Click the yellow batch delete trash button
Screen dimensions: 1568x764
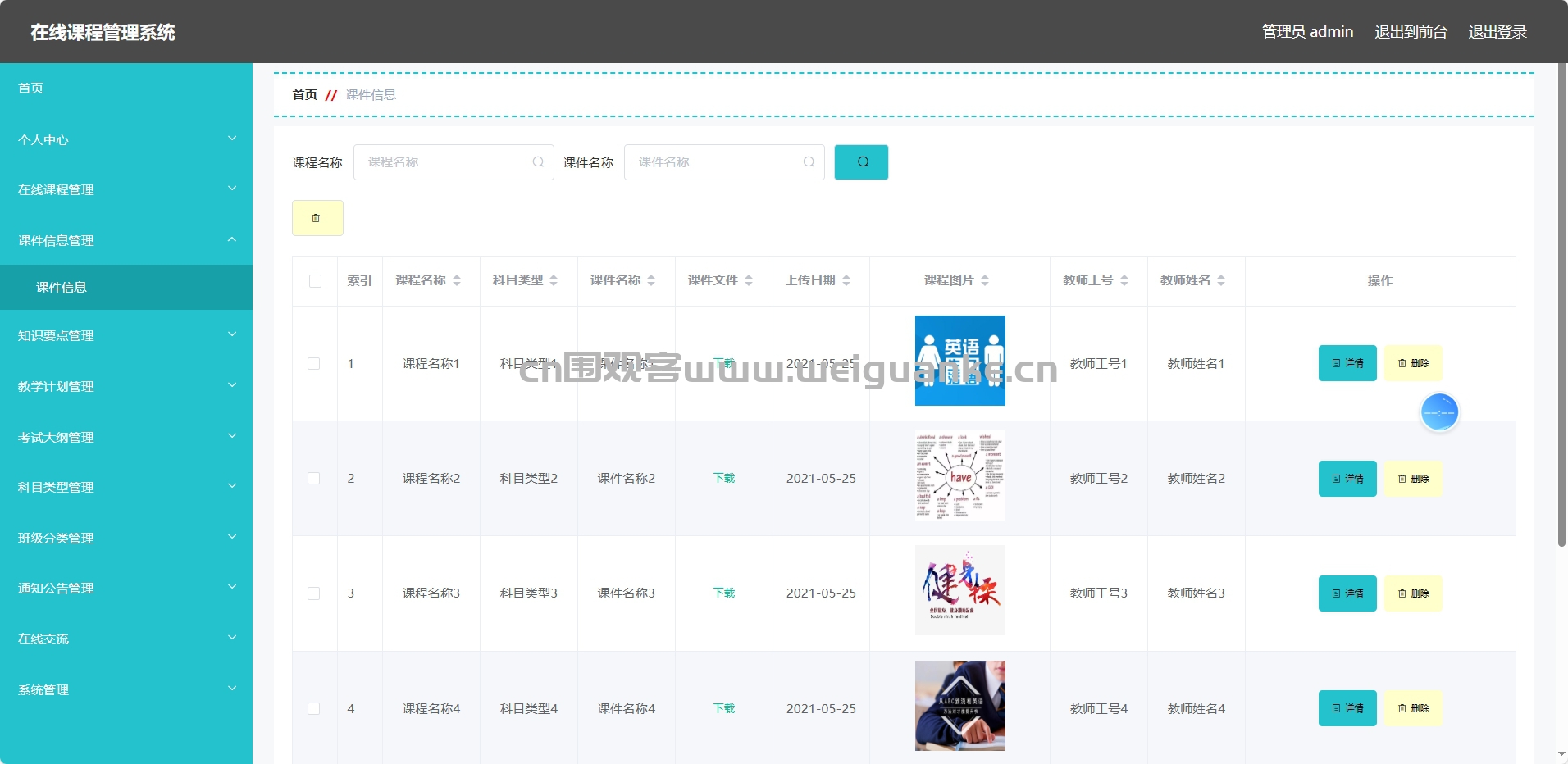tap(317, 218)
